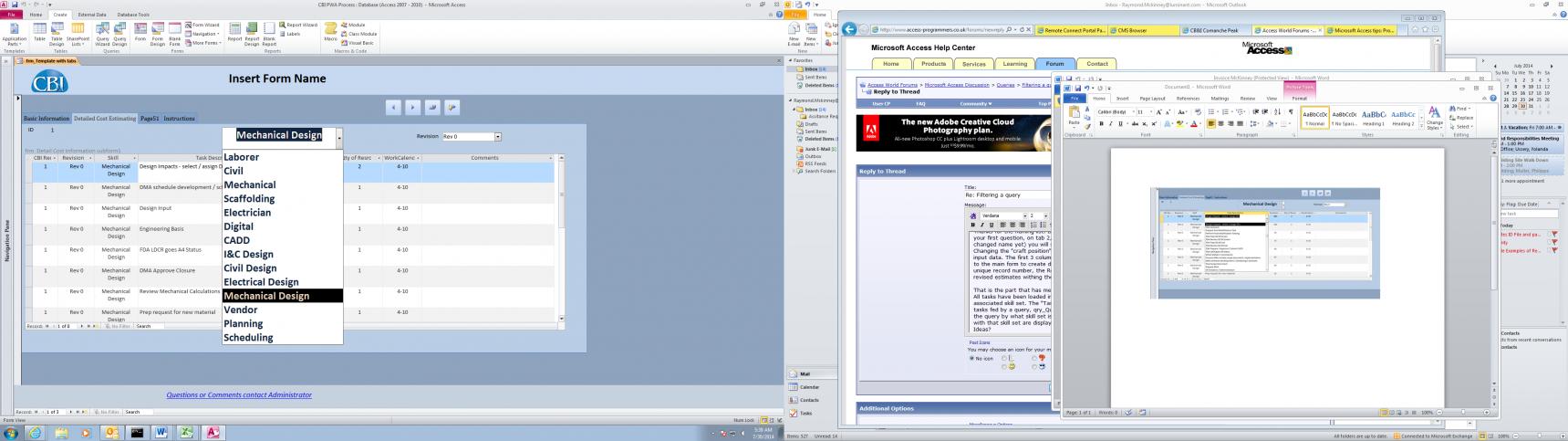Click Paste icon in Word ribbon
This screenshot has width=1568, height=441.
[1074, 118]
